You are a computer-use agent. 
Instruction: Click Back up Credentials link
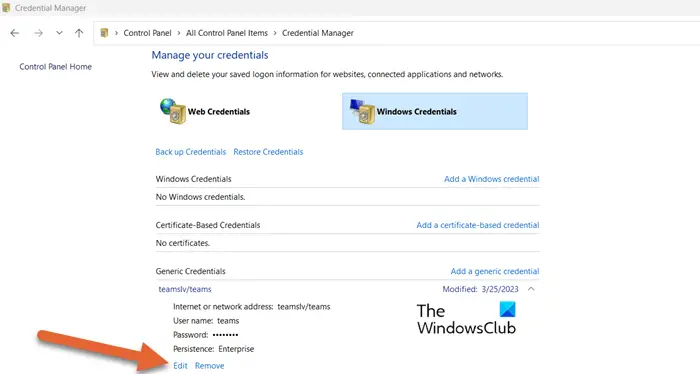(x=191, y=152)
